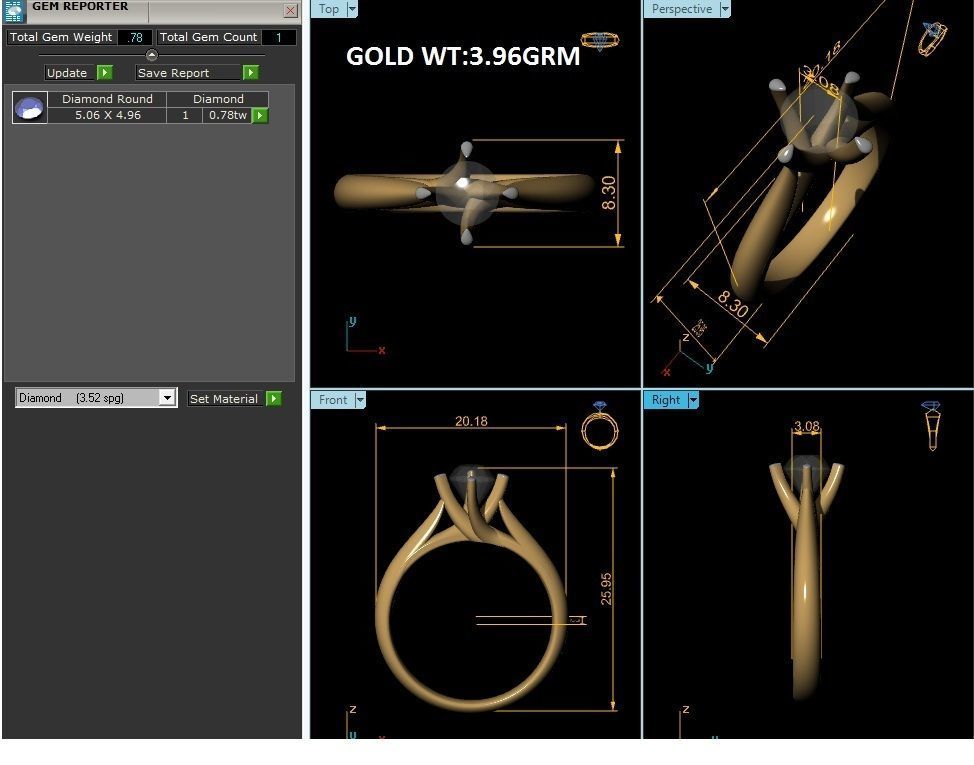Viewport: 974px width, 765px height.
Task: Open the Perspective viewport dropdown arrow
Action: 725,9
